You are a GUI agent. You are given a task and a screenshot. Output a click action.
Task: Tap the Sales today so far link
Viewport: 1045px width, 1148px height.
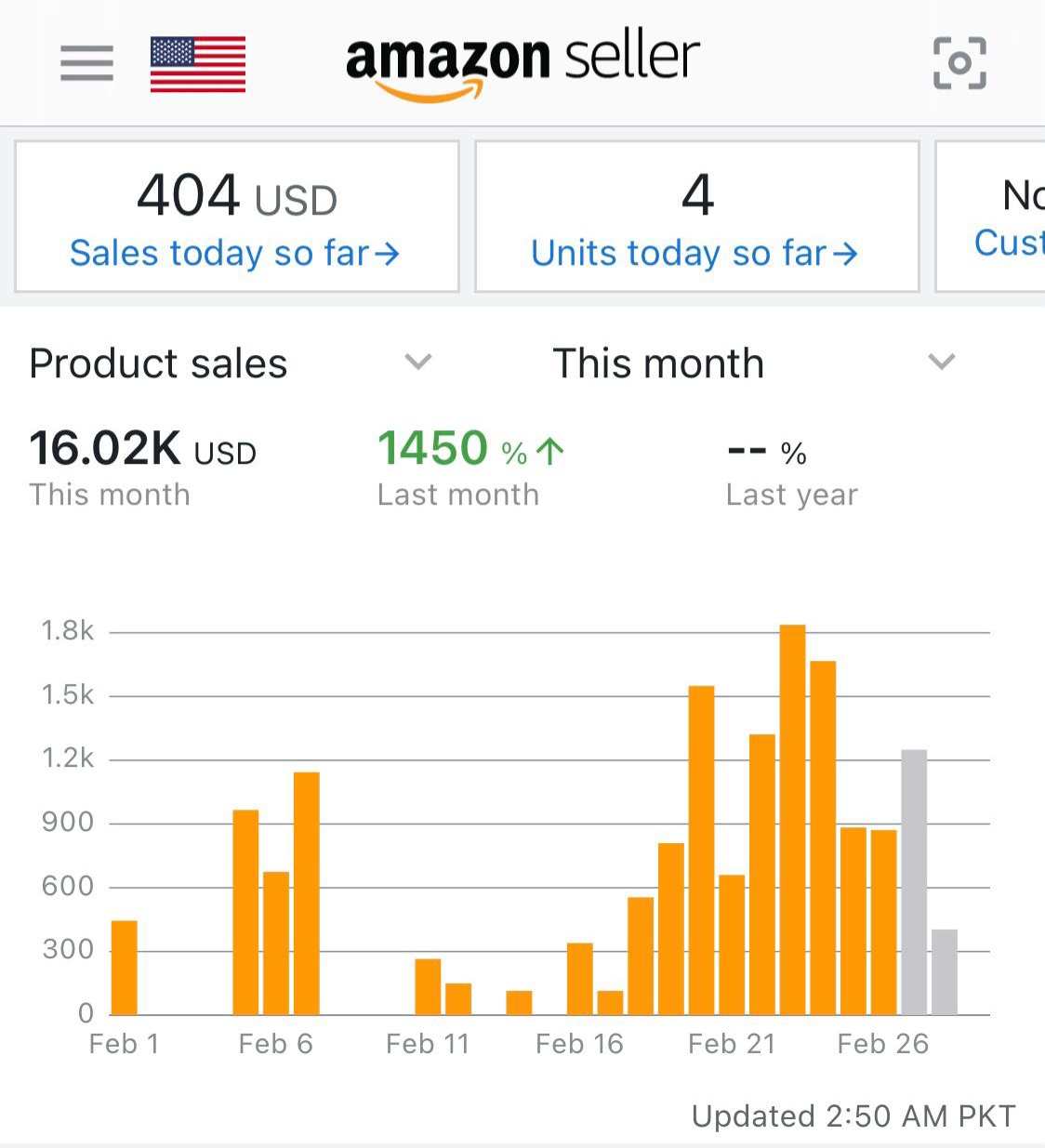click(234, 253)
